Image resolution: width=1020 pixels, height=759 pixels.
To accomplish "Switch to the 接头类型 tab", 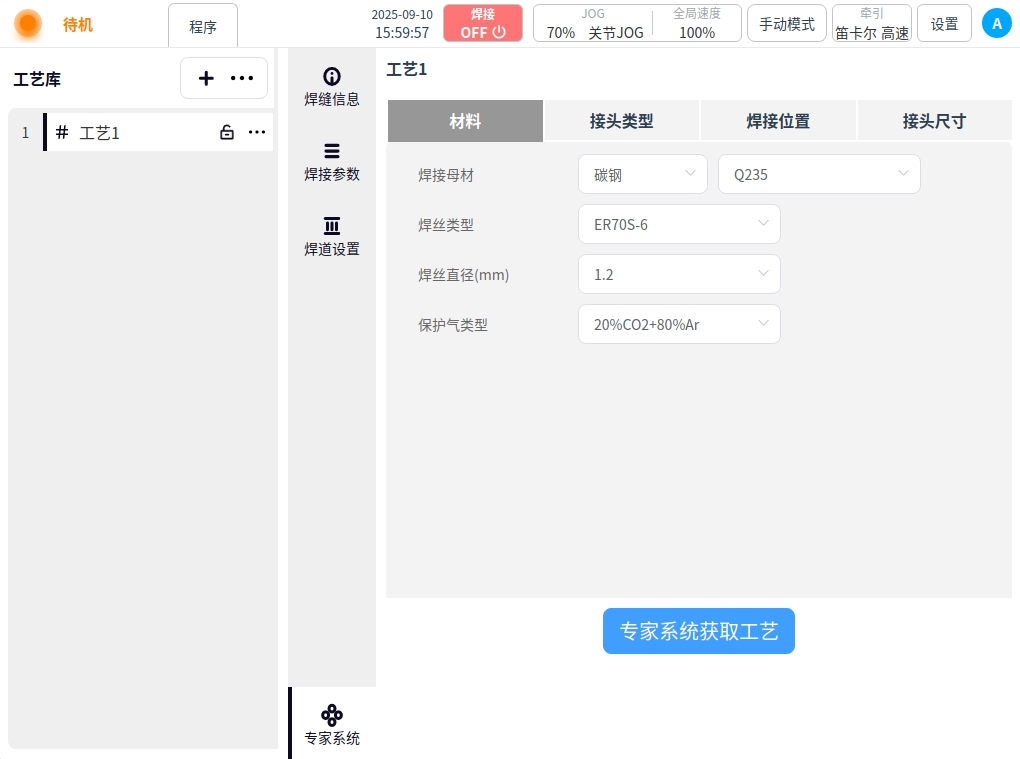I will tap(622, 121).
